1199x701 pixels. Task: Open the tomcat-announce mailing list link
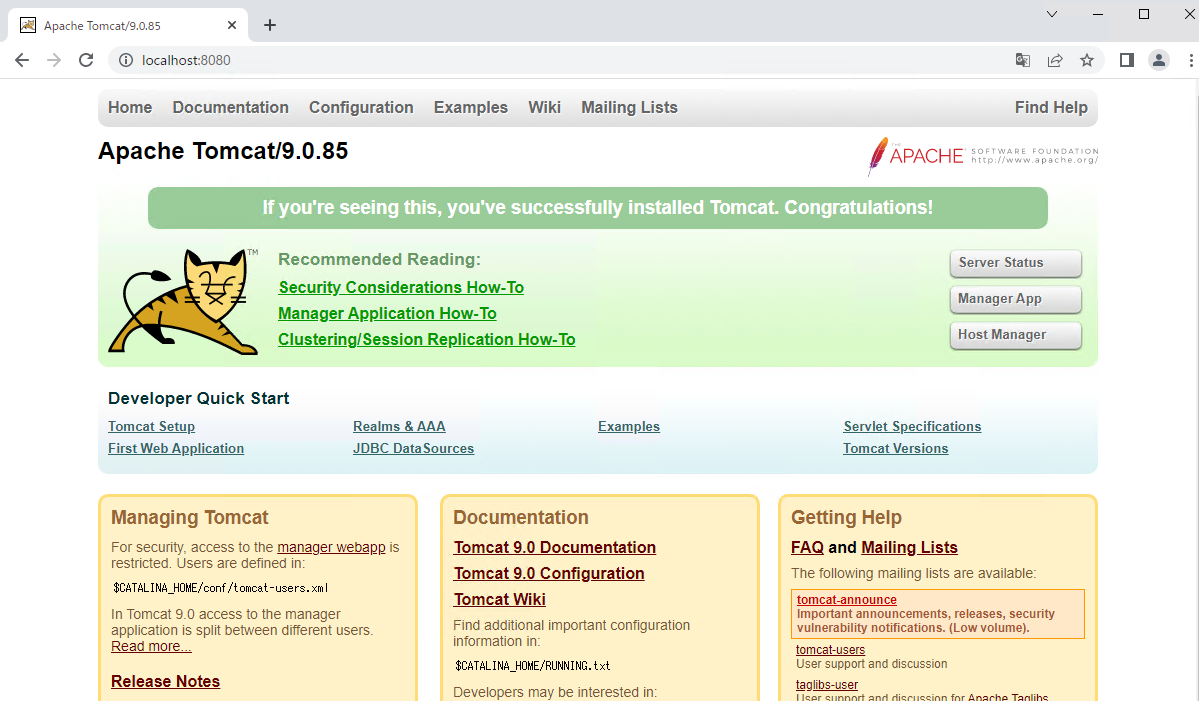[x=846, y=600]
